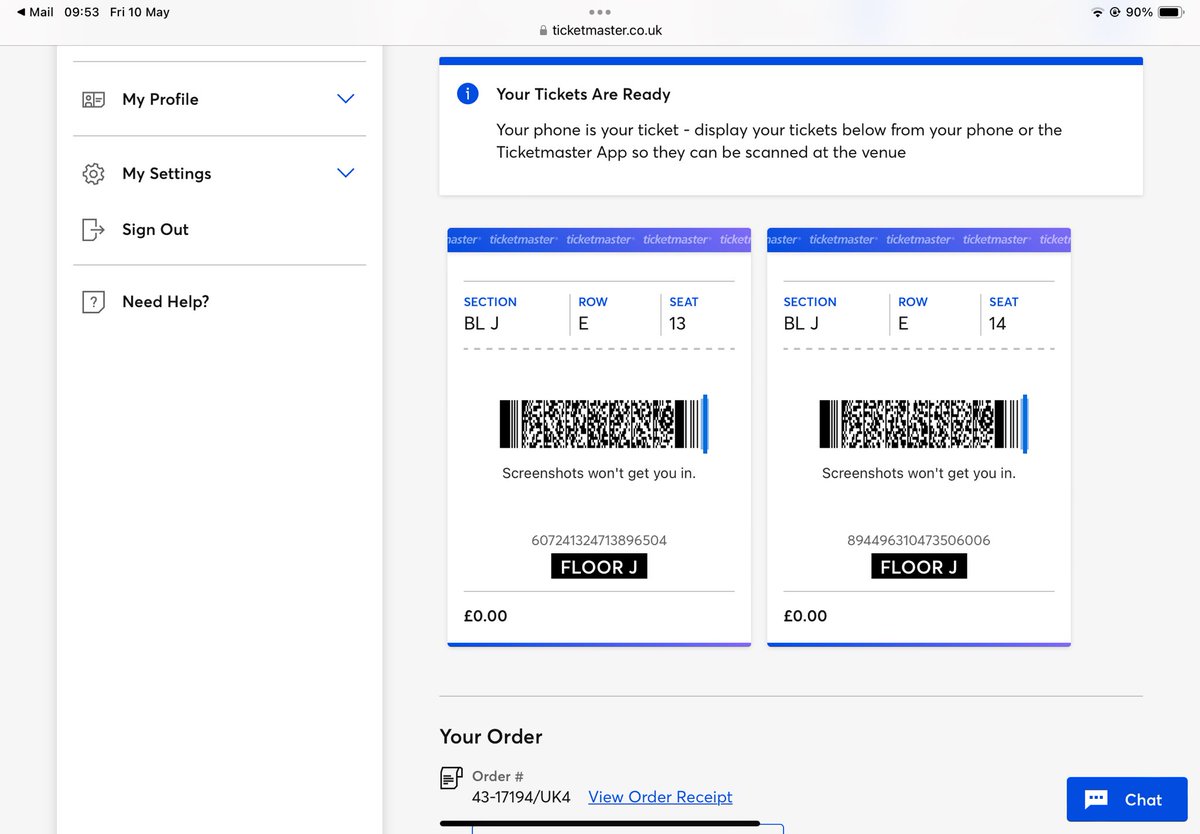The height and width of the screenshot is (834, 1200).
Task: Click ticket number 607241324713896504
Action: 599,540
